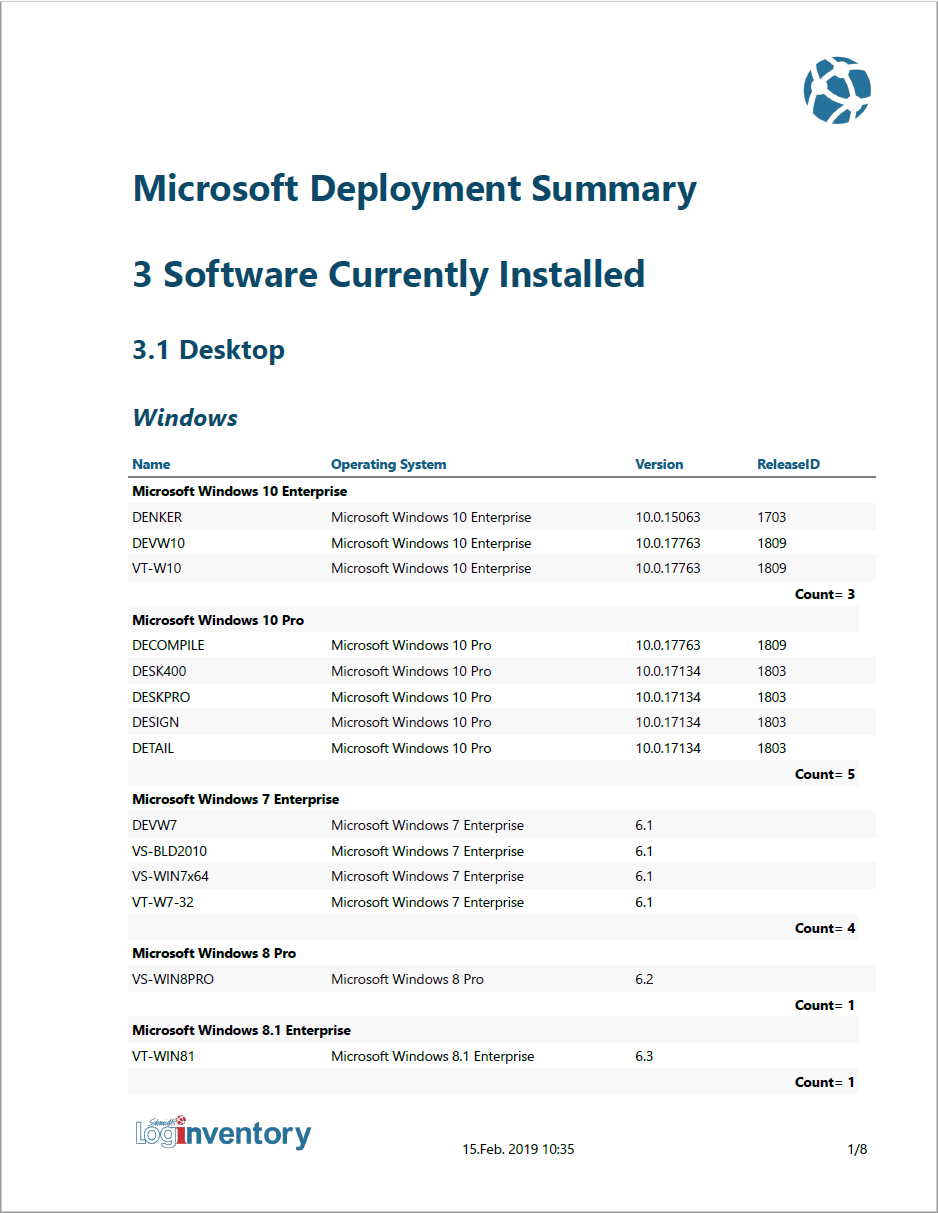This screenshot has height=1213, width=938.
Task: Click release ID "1803" in the DESKPRO row
Action: coord(772,697)
